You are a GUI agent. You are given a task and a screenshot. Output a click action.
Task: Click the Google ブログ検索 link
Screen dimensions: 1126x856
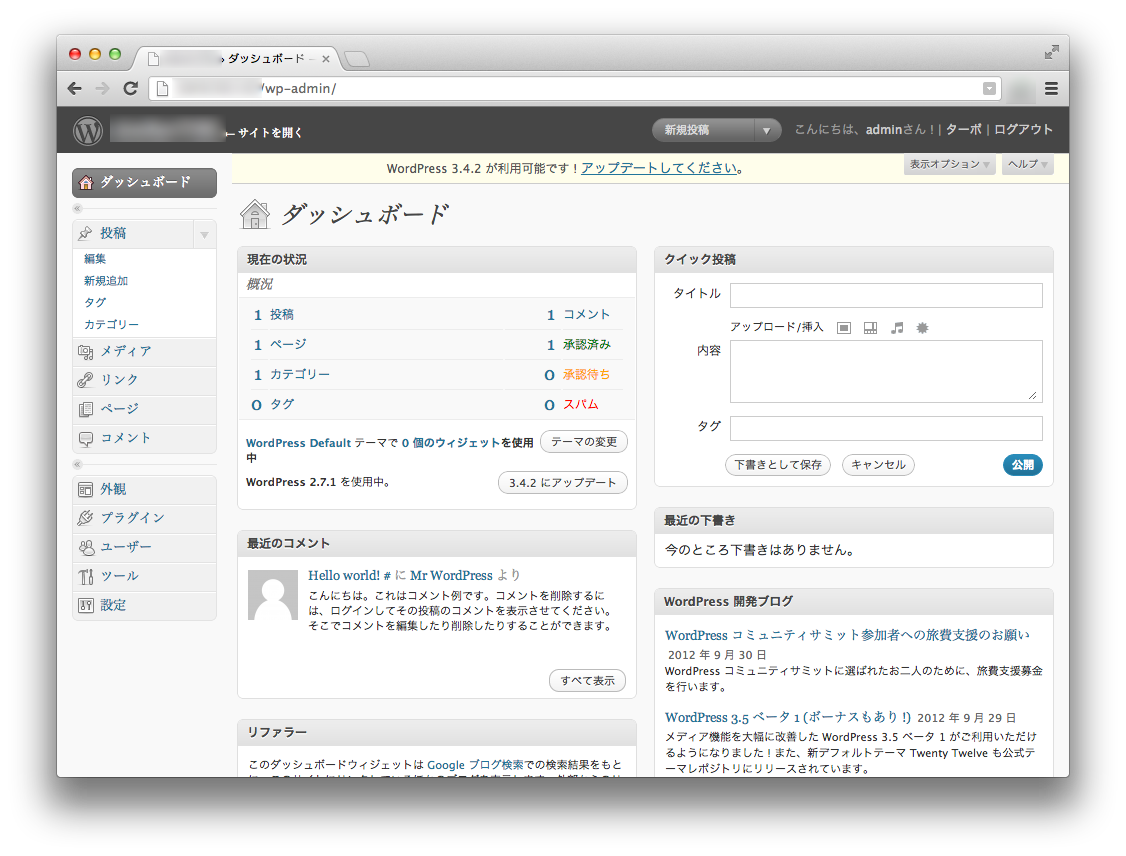click(475, 765)
